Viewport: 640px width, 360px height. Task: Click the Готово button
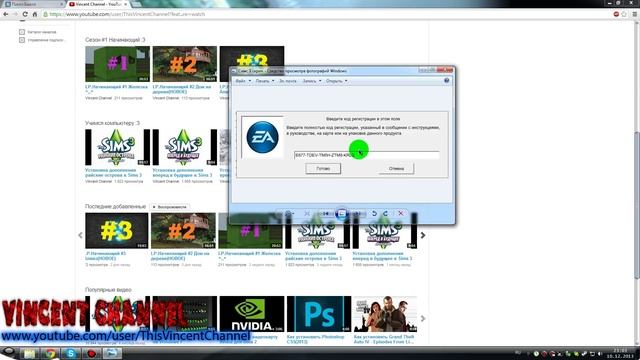(323, 169)
